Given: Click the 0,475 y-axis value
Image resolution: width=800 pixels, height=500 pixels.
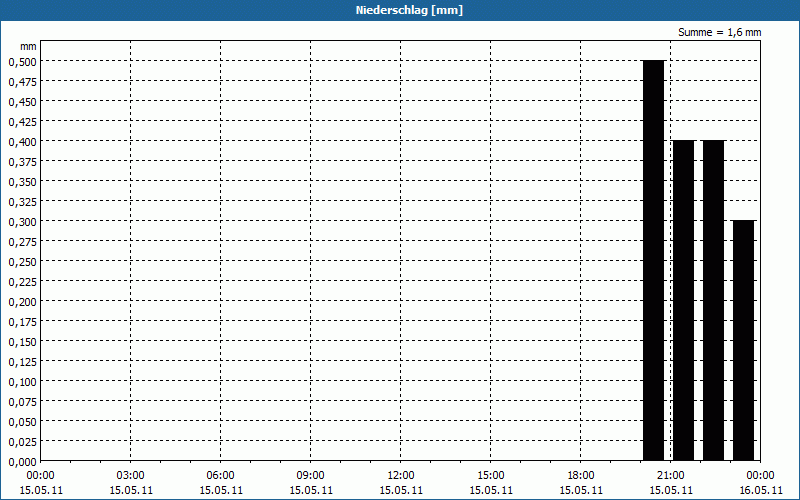Looking at the screenshot, I should coord(23,82).
